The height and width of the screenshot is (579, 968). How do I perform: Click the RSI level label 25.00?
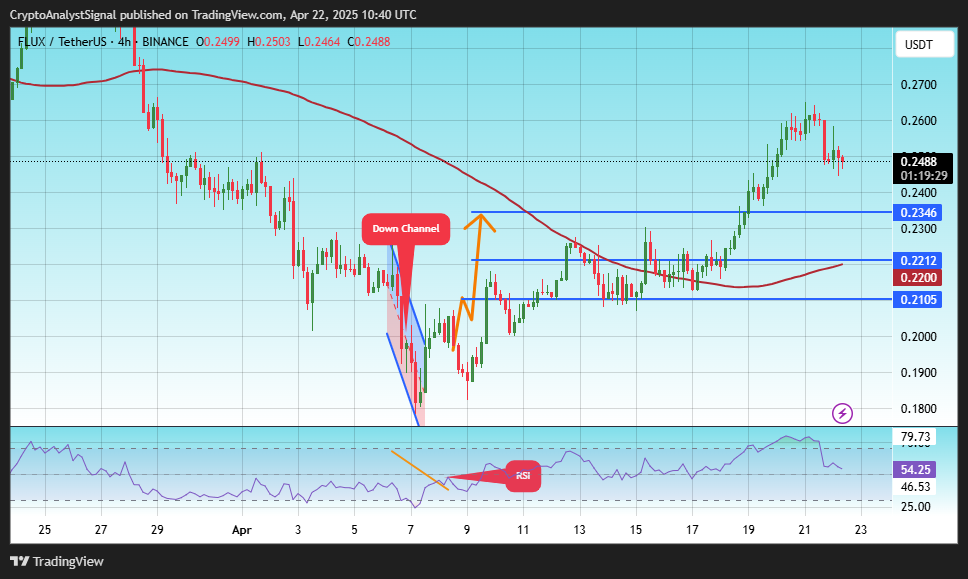[x=916, y=507]
